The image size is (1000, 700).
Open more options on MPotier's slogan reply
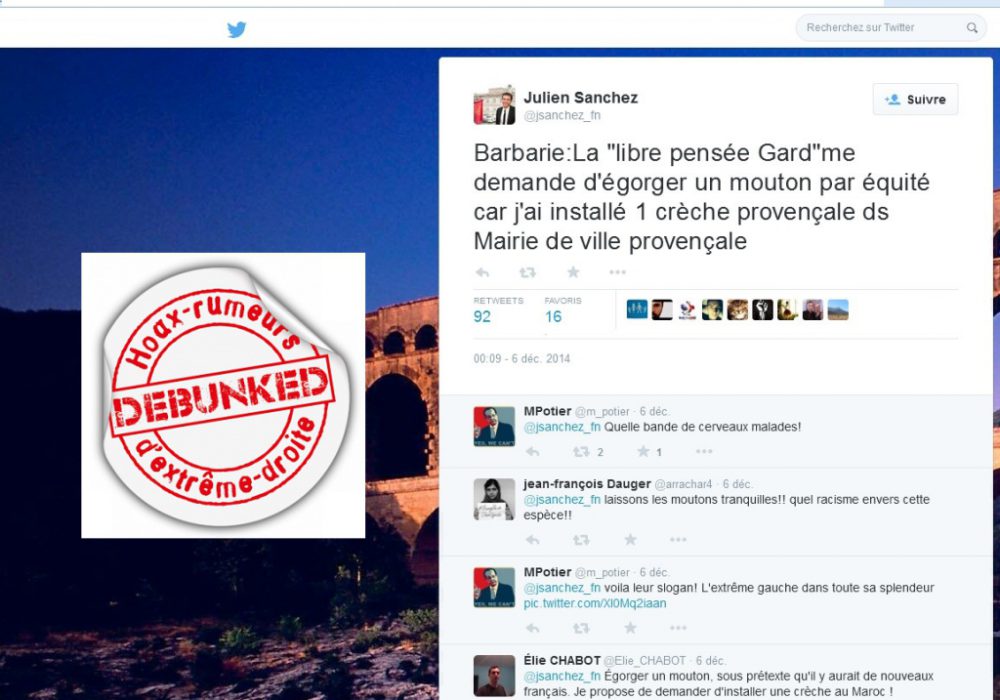tap(678, 628)
